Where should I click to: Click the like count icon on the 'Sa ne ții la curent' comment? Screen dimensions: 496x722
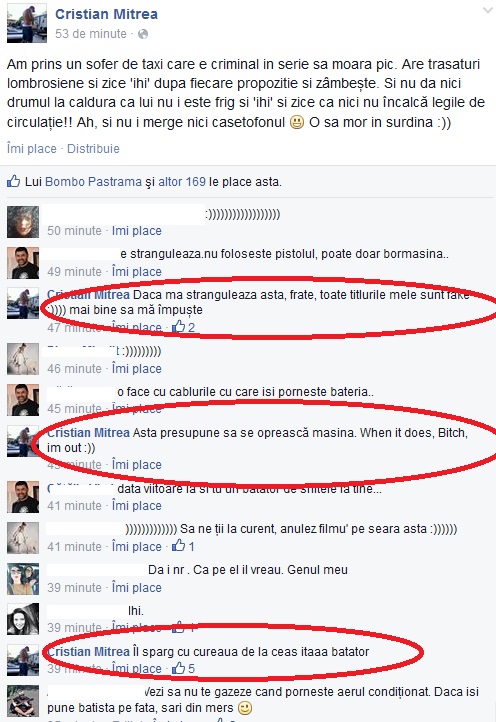183,547
